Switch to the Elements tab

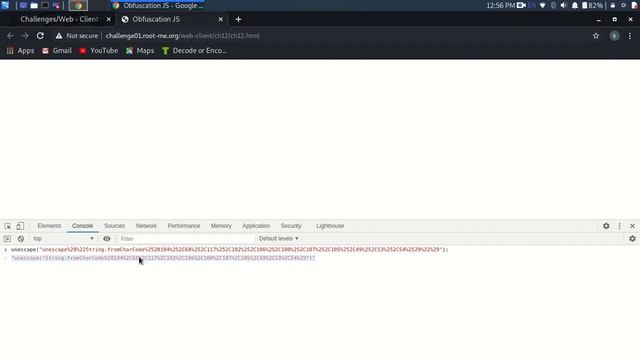[x=49, y=226]
